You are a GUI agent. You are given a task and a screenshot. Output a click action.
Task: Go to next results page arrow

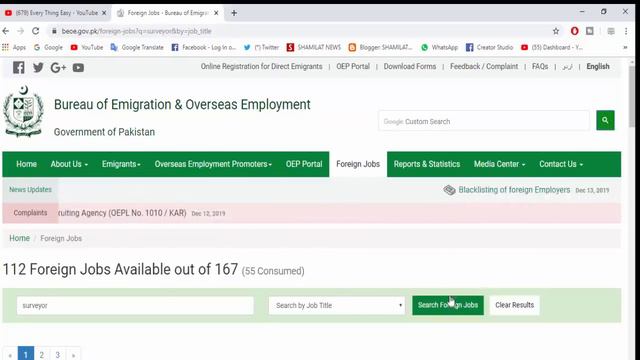click(73, 355)
